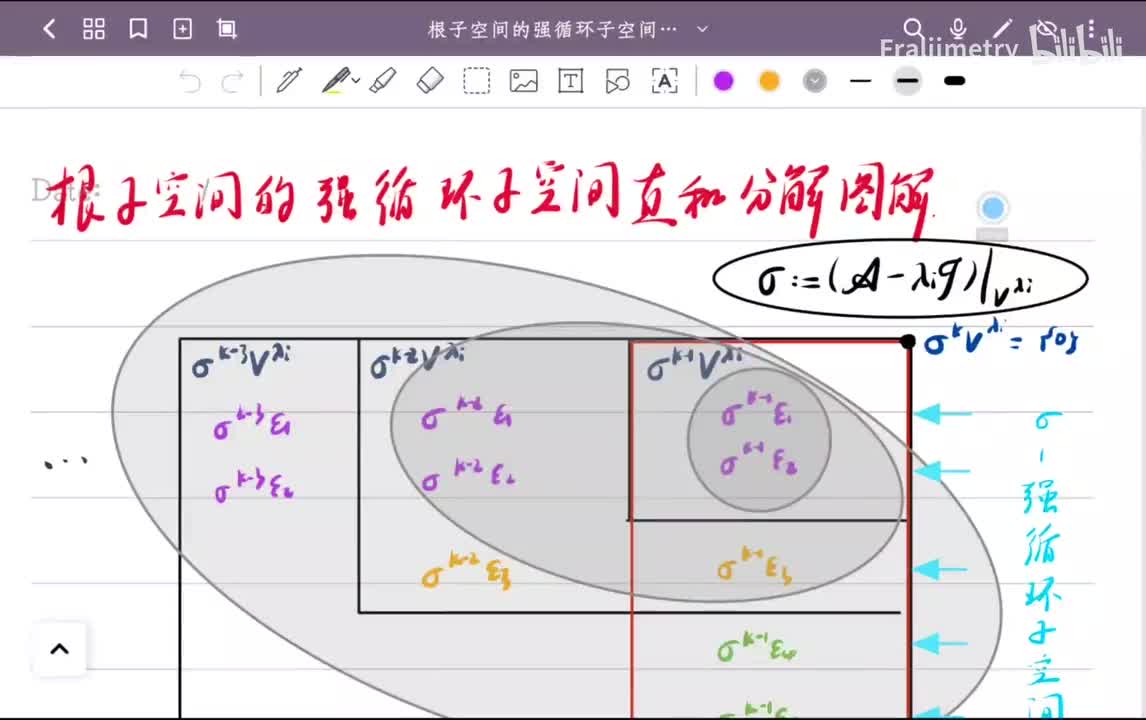The width and height of the screenshot is (1146, 720).
Task: Select the framed-A text scan tool
Action: pyautogui.click(x=664, y=80)
